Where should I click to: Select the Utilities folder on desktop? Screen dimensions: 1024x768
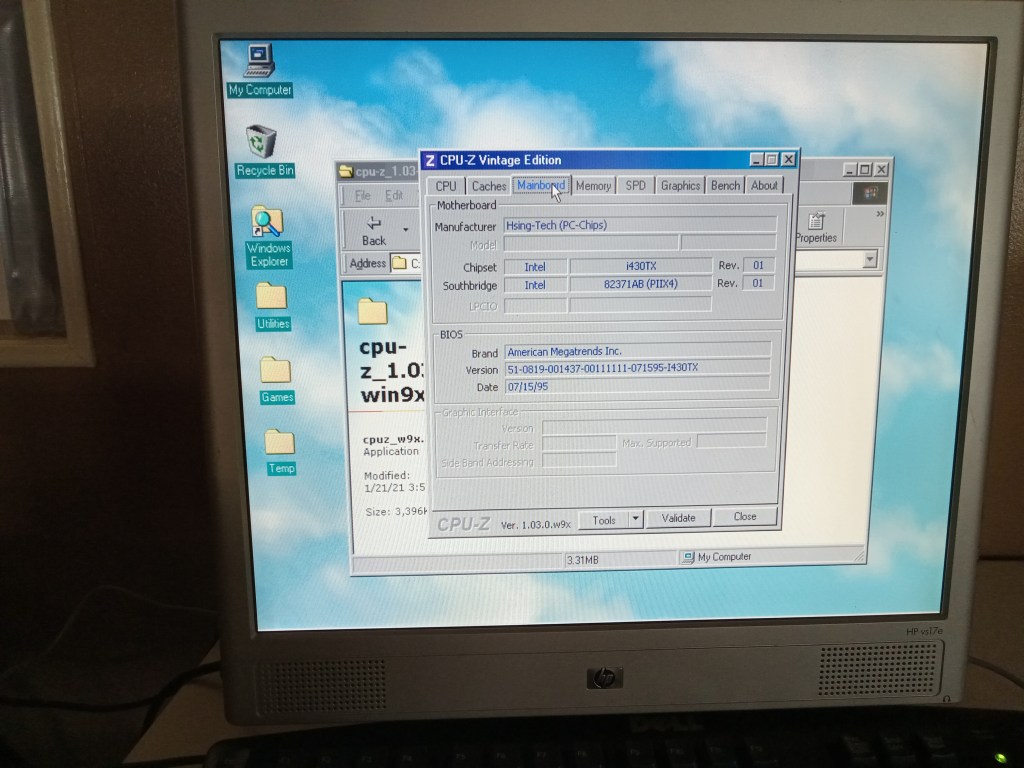coord(272,297)
